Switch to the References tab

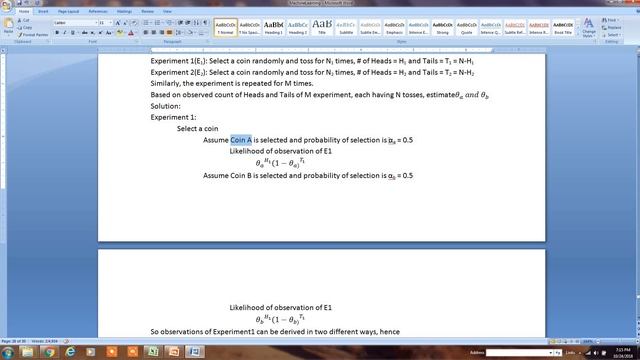pos(98,11)
